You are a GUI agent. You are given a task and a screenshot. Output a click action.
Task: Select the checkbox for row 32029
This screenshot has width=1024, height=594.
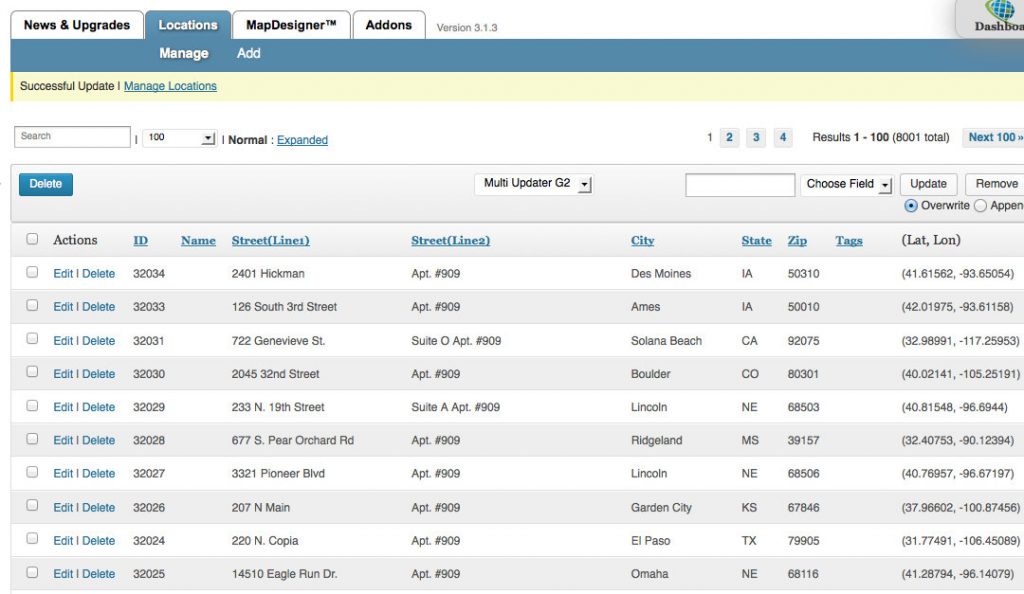pyautogui.click(x=32, y=406)
